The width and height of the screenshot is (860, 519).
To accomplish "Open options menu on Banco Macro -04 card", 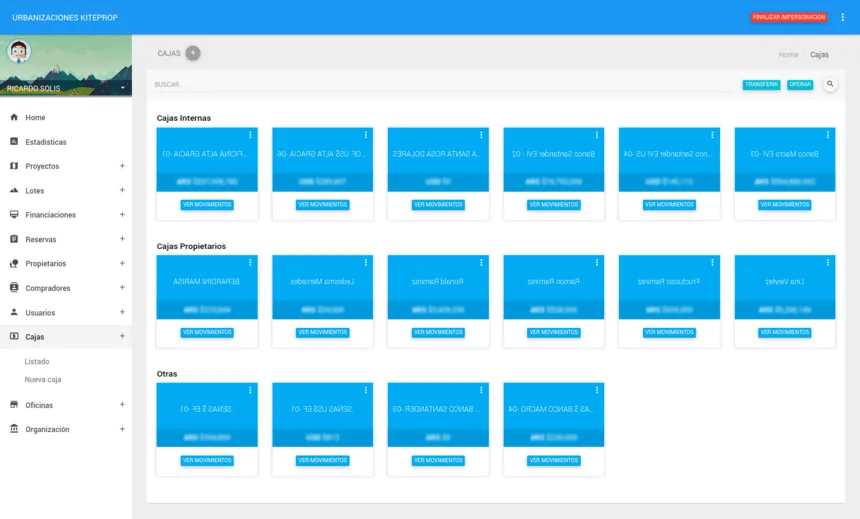I will 597,390.
